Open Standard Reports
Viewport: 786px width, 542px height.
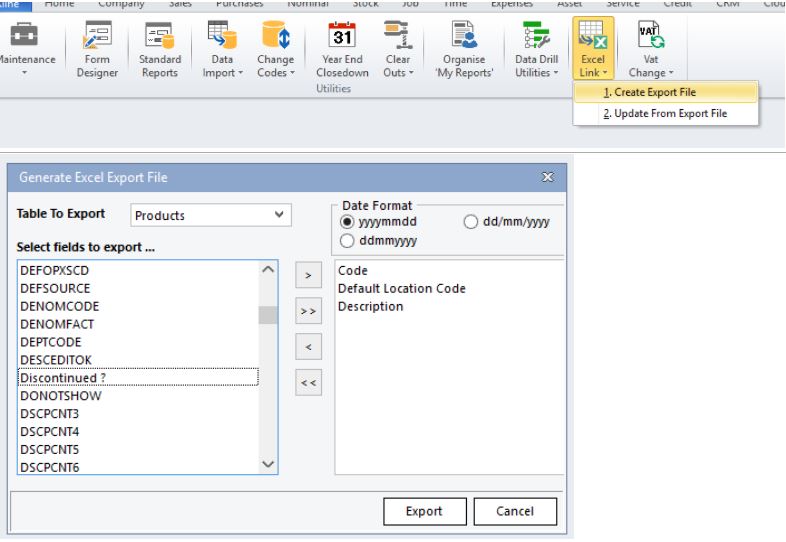(x=160, y=49)
